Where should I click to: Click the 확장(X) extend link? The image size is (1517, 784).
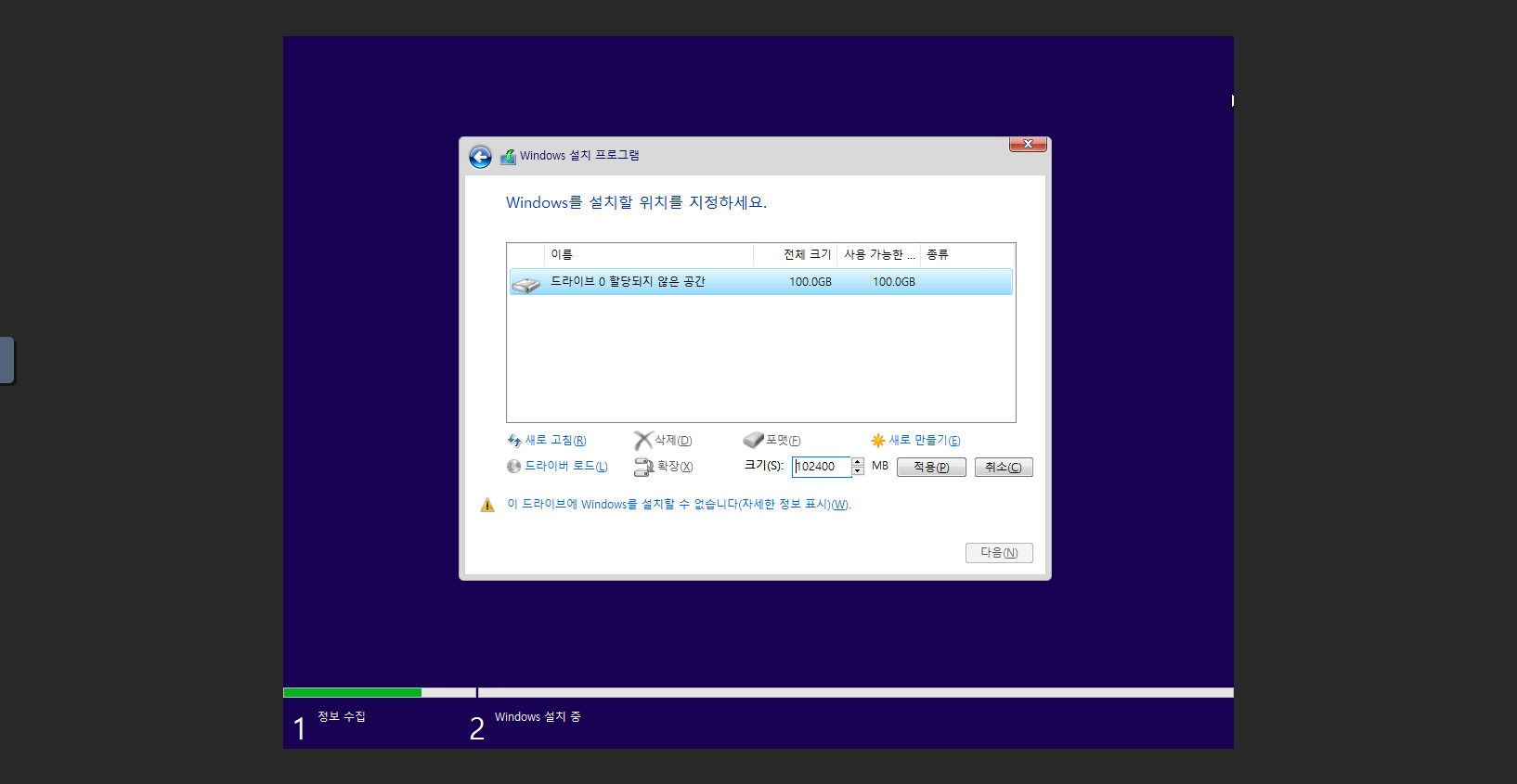tap(675, 467)
